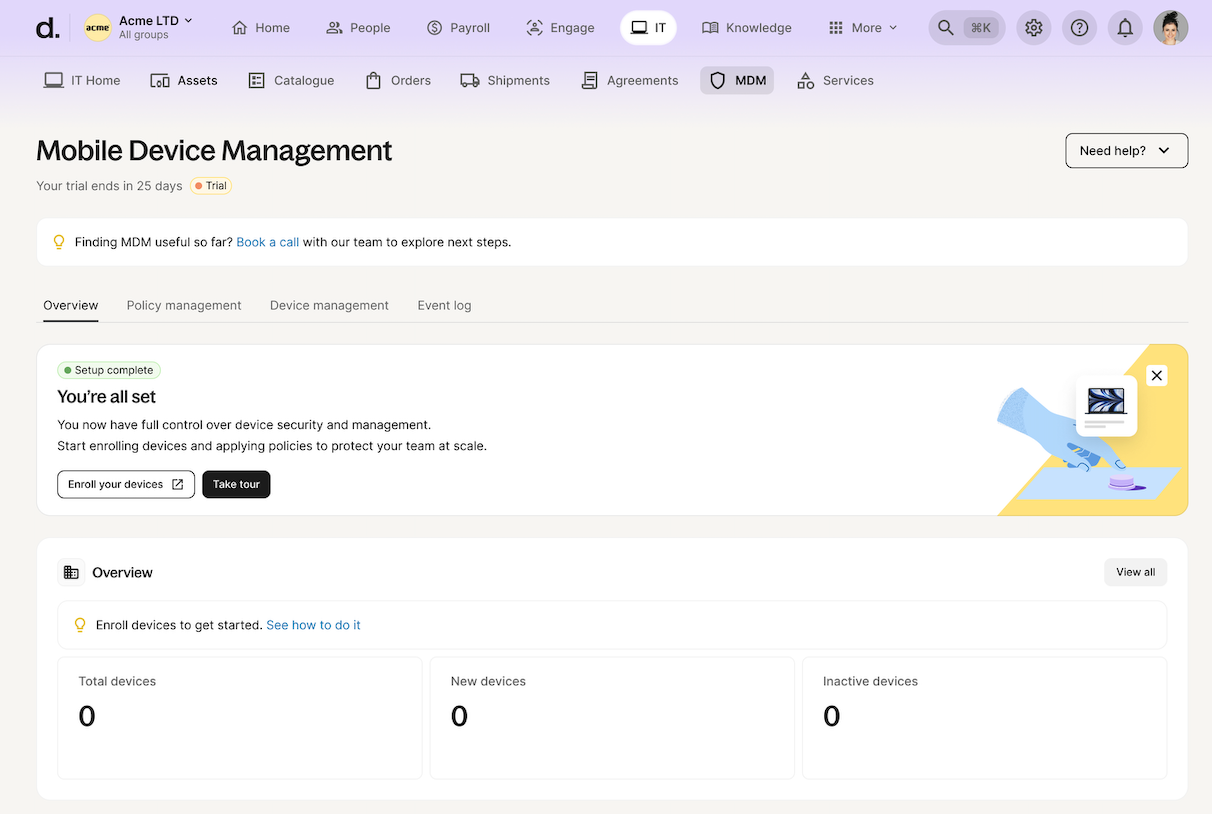Open the See how to do it link
Image resolution: width=1212 pixels, height=814 pixels.
(x=313, y=625)
